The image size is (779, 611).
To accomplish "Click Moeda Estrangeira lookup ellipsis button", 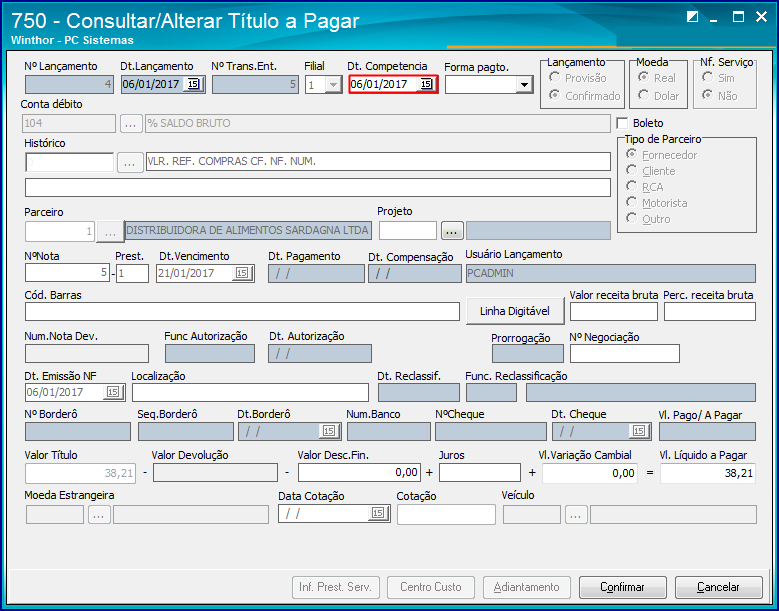I will tap(99, 515).
